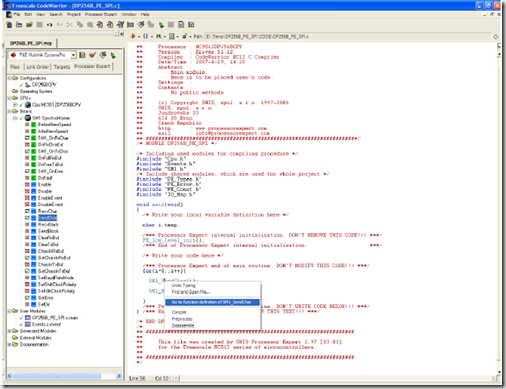The width and height of the screenshot is (506, 389).
Task: Click the Make icon in project panel
Action: pyautogui.click(x=103, y=55)
